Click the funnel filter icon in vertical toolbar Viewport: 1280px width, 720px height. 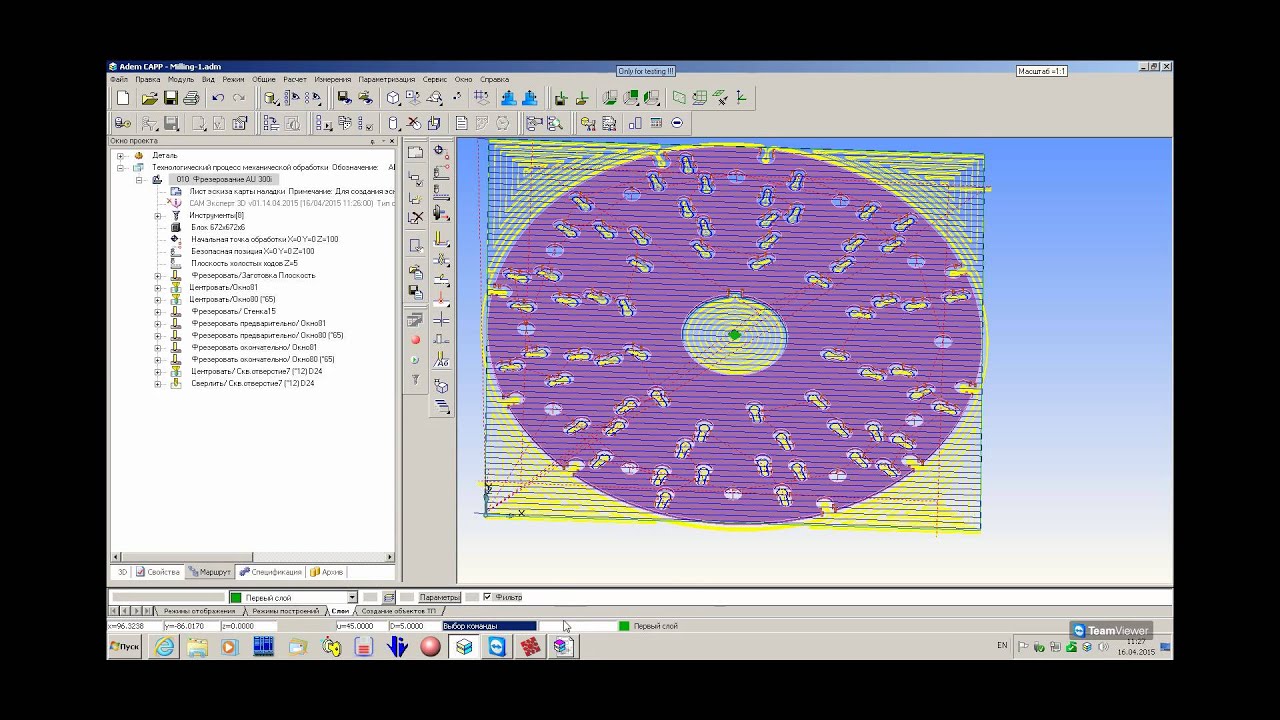pos(415,380)
